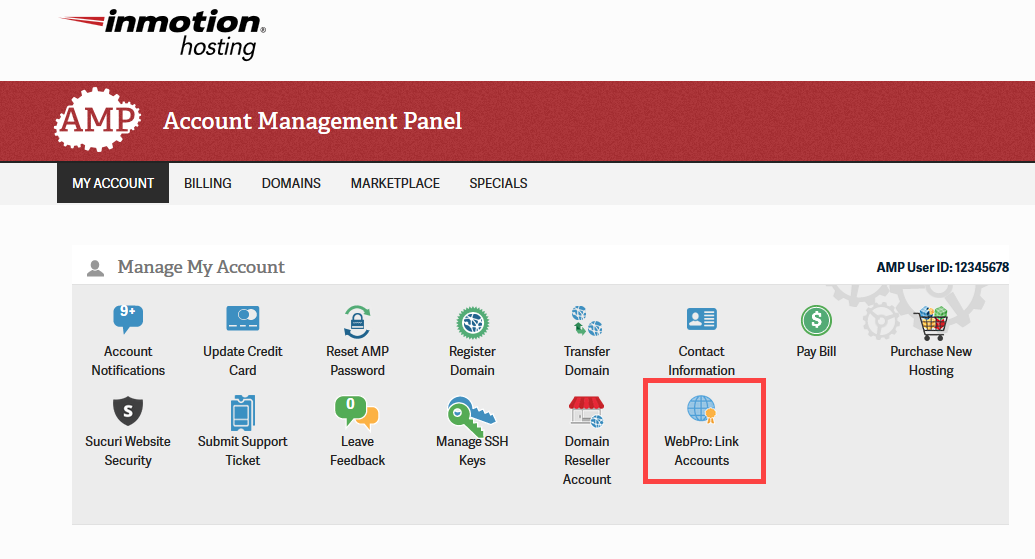The width and height of the screenshot is (1035, 559).
Task: Click the AMP gear logo
Action: pyautogui.click(x=98, y=119)
